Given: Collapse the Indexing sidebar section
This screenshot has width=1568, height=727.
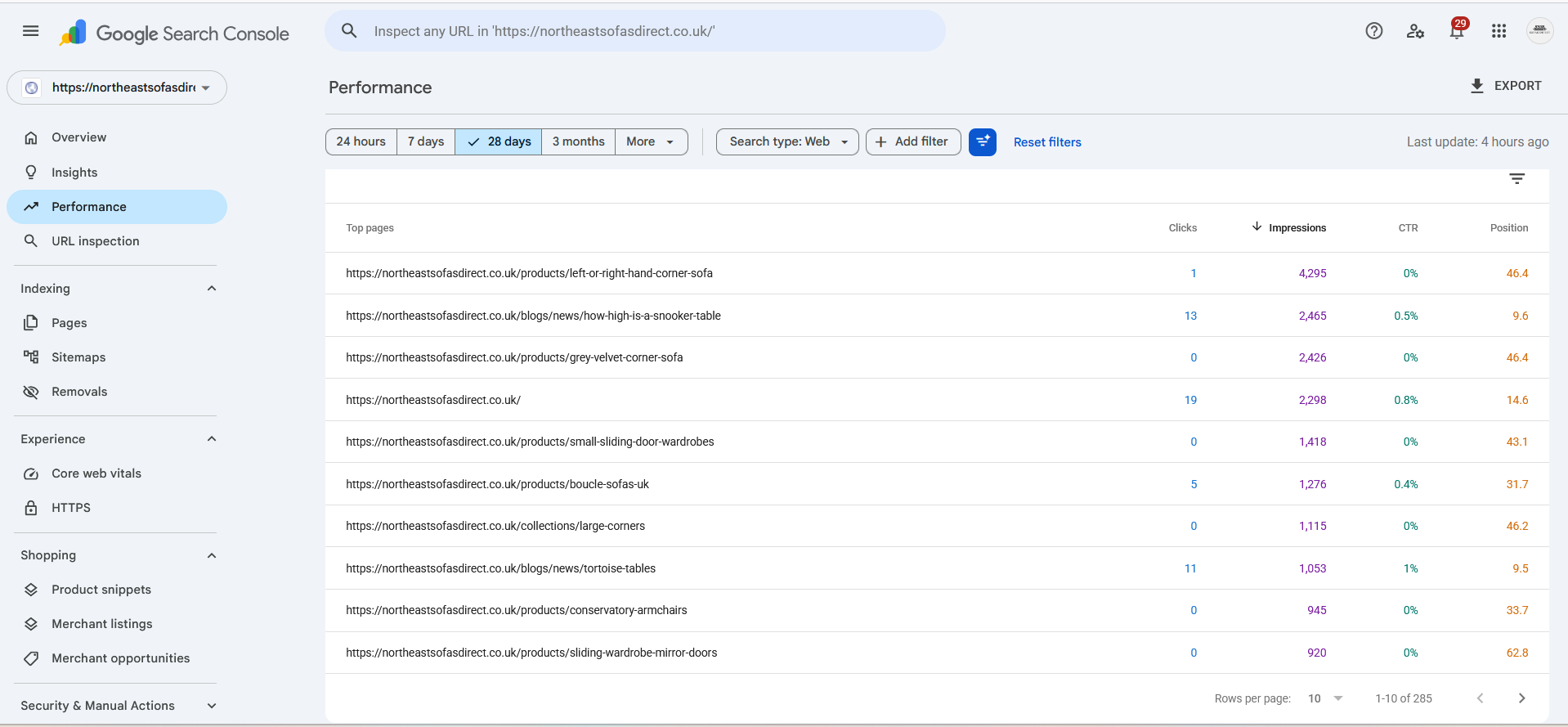Looking at the screenshot, I should 212,289.
